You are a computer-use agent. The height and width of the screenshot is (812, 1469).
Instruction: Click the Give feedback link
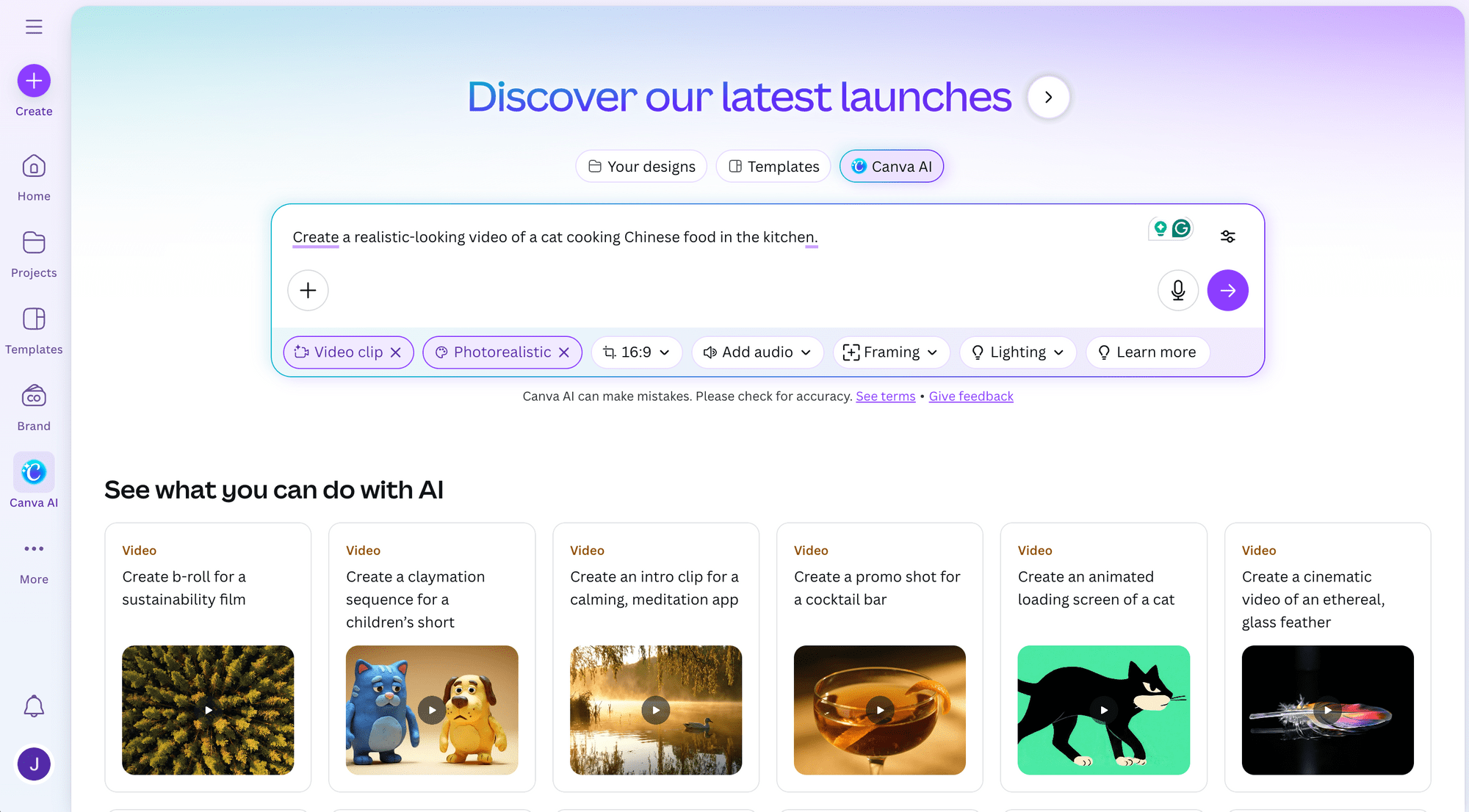970,396
